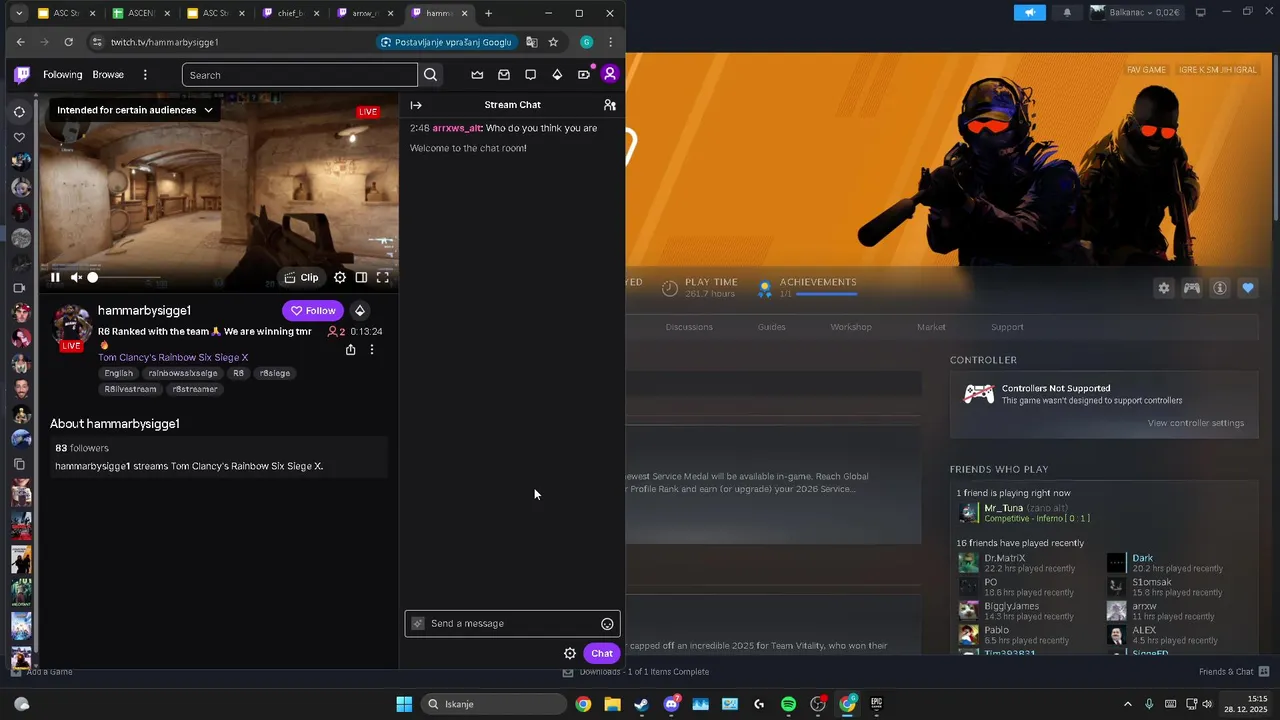Select the R6livestream tag
The height and width of the screenshot is (720, 1280).
pyautogui.click(x=131, y=389)
